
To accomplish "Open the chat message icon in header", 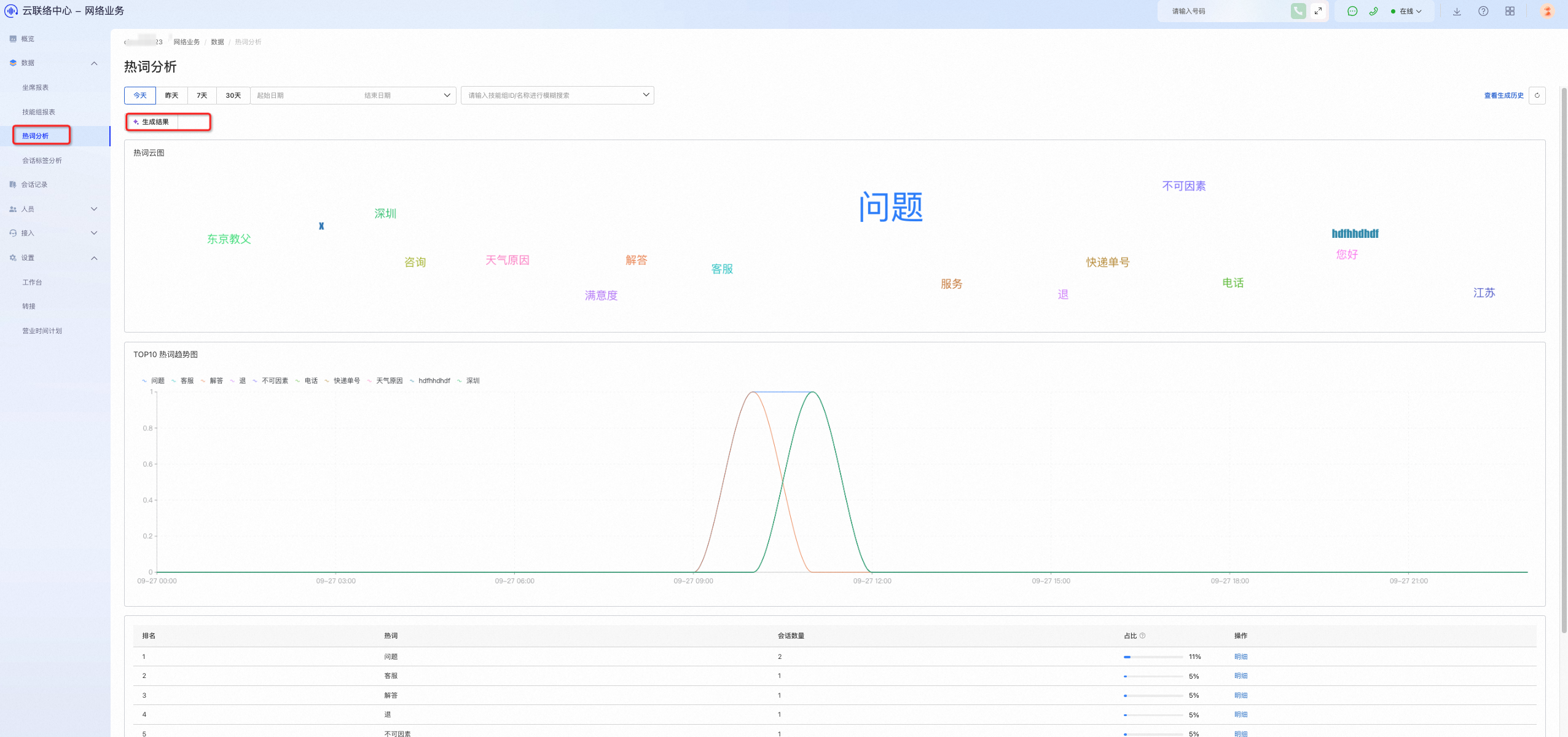I will tap(1352, 11).
